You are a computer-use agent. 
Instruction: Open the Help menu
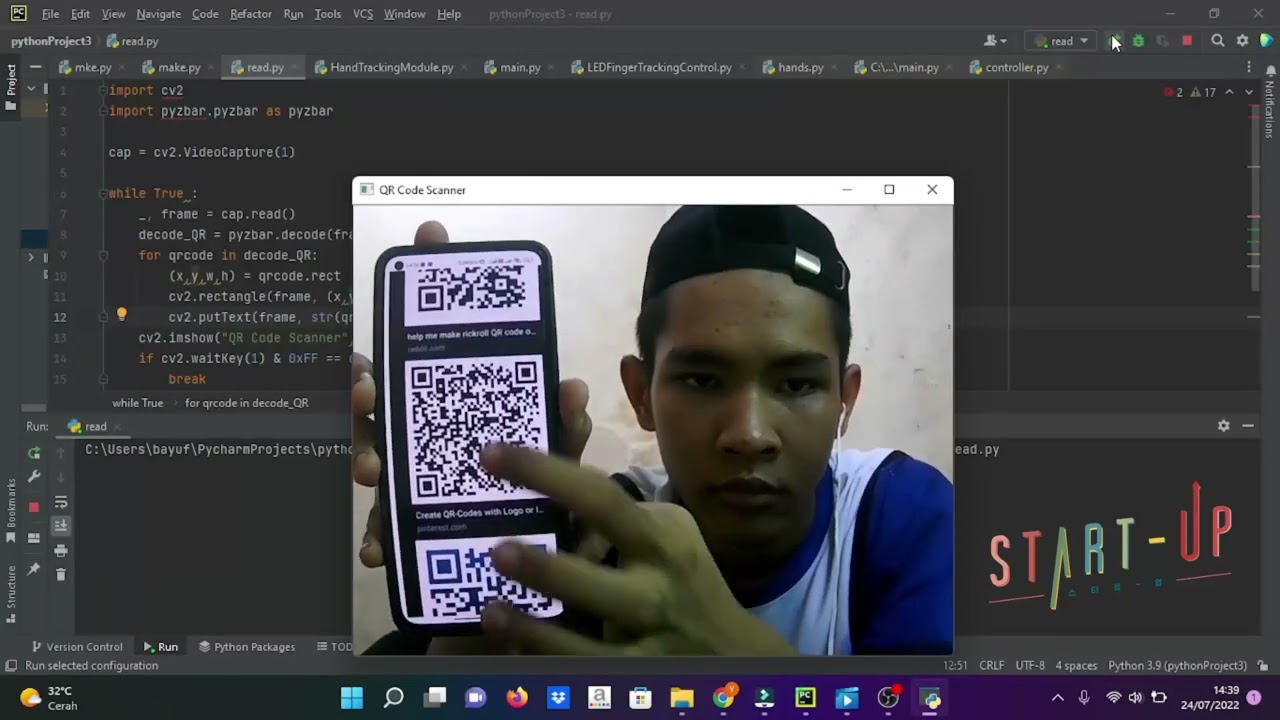pyautogui.click(x=449, y=14)
